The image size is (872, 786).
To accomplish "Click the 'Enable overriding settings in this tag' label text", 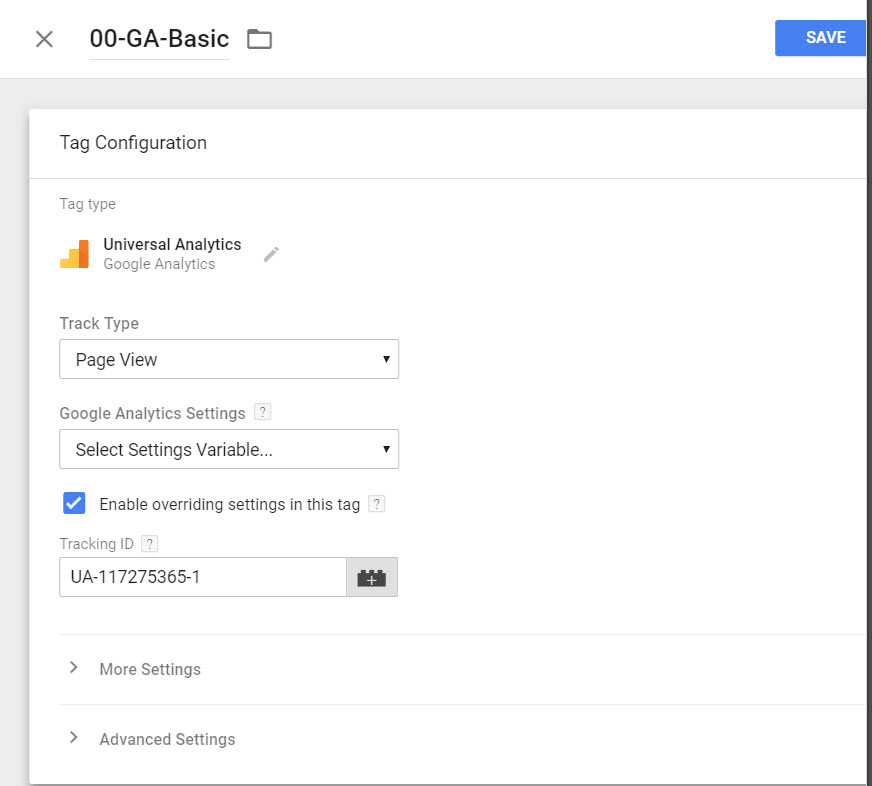I will (x=229, y=504).
